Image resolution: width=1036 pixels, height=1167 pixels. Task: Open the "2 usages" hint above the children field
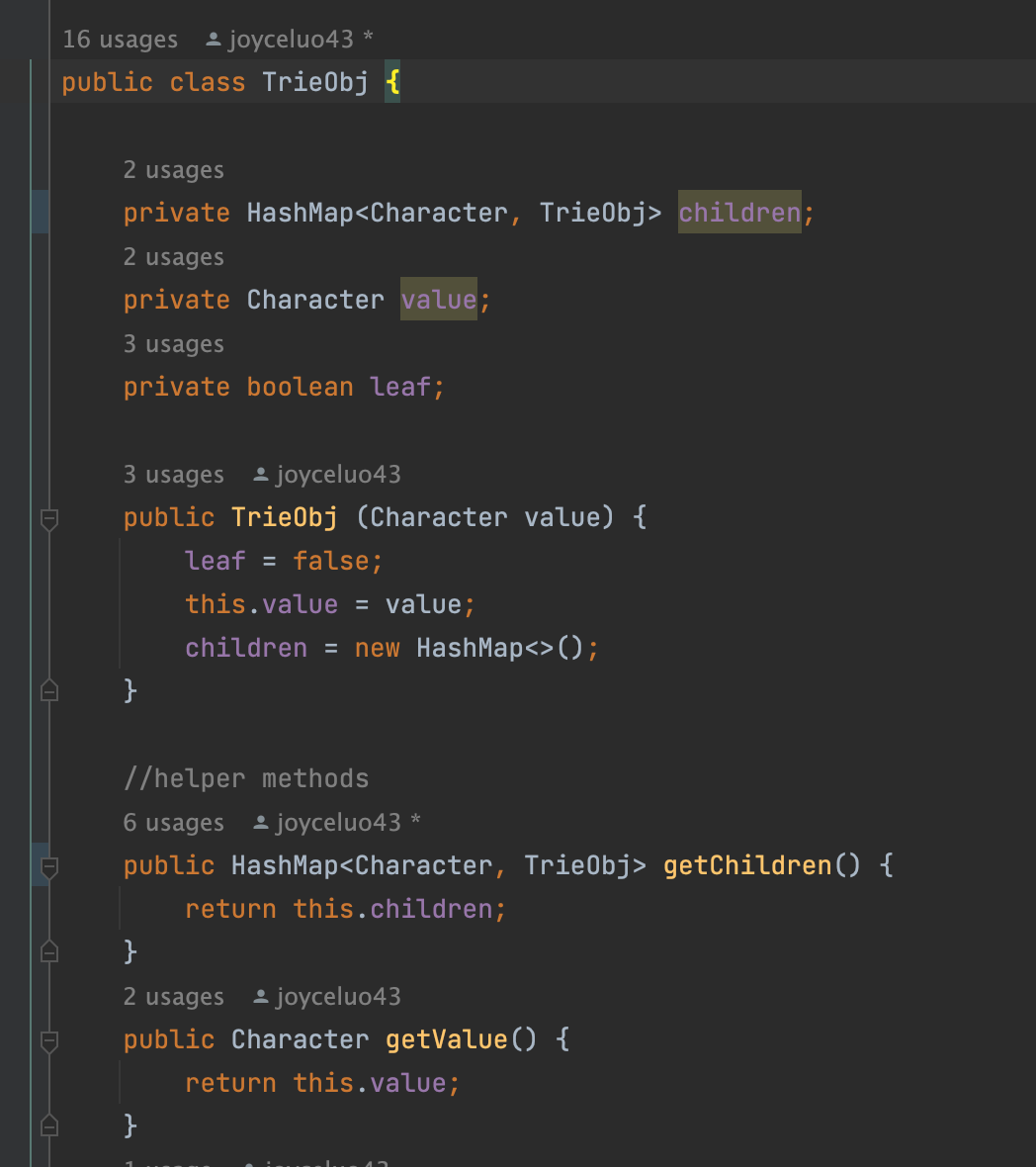tap(173, 170)
